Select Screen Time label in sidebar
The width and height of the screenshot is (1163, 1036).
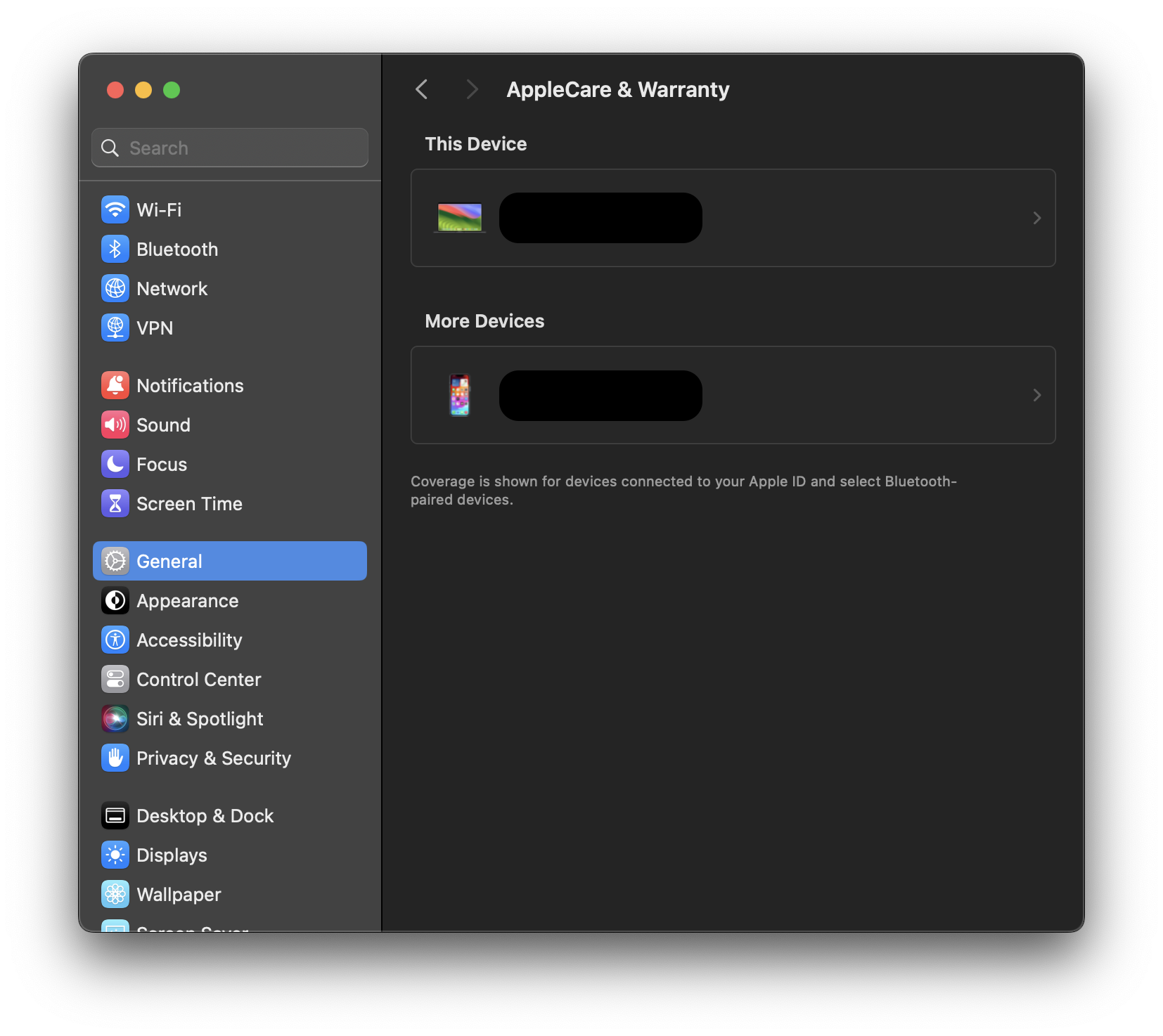189,503
